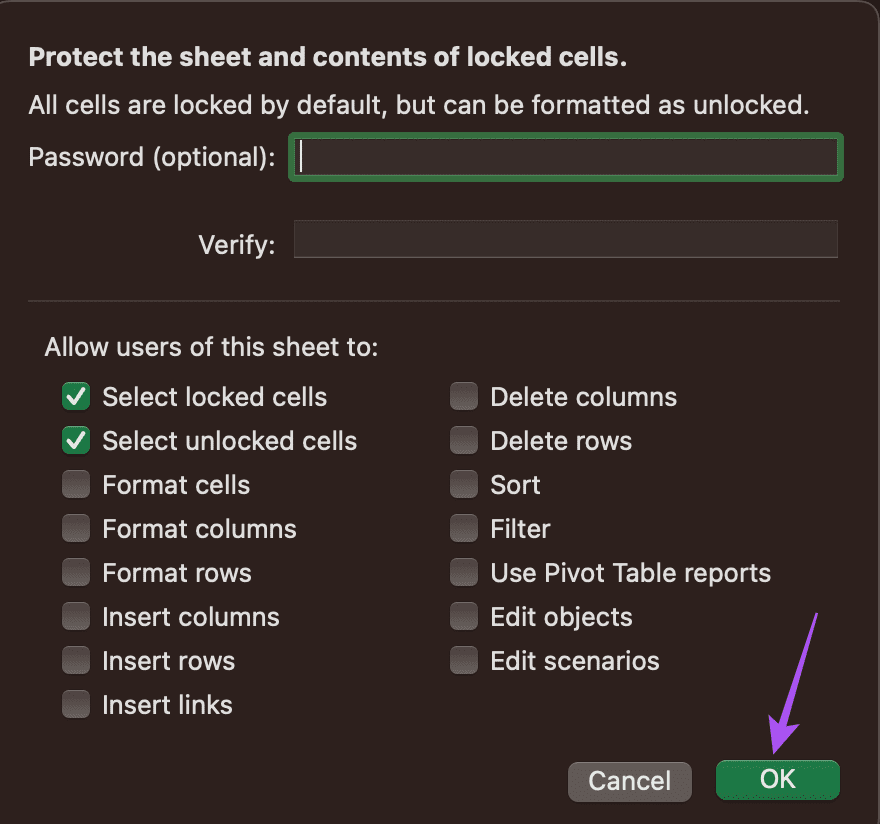This screenshot has height=824, width=880.
Task: Confirm protection with the OK button
Action: (778, 780)
